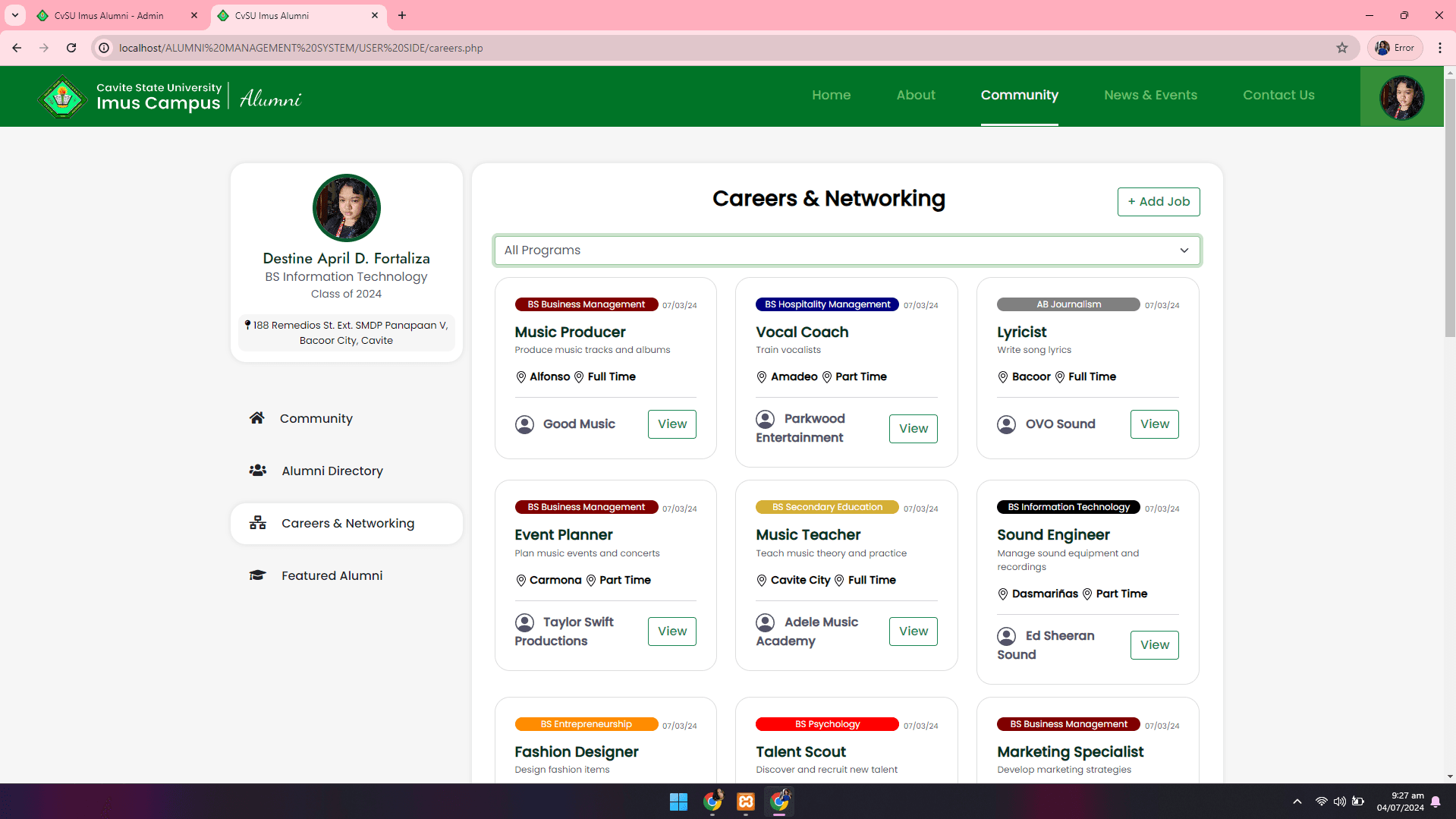View the Music Producer job listing

671,424
